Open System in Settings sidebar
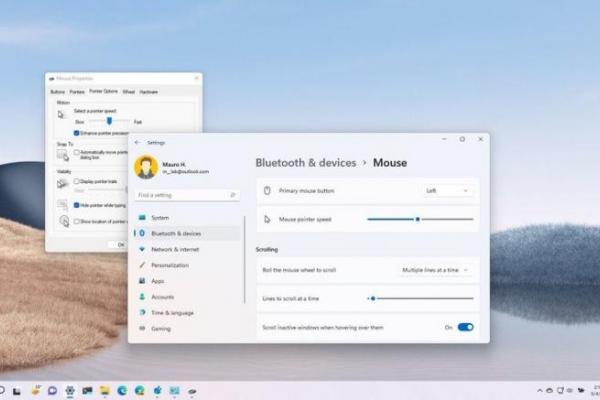The width and height of the screenshot is (600, 400). [x=188, y=217]
